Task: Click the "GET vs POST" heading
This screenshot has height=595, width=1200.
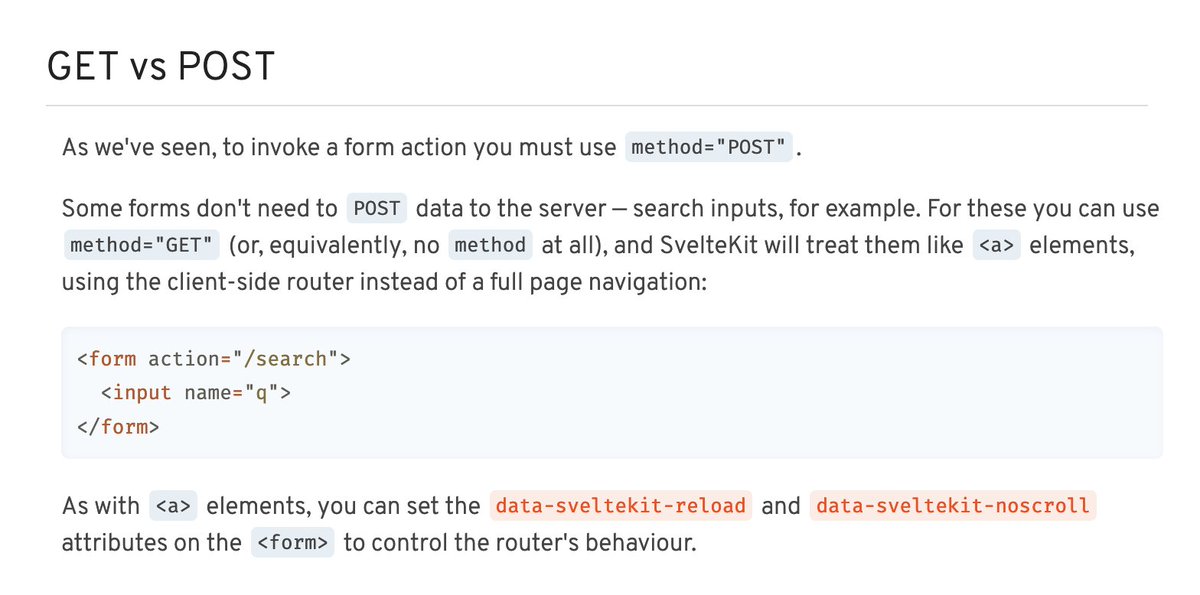Action: (x=160, y=66)
